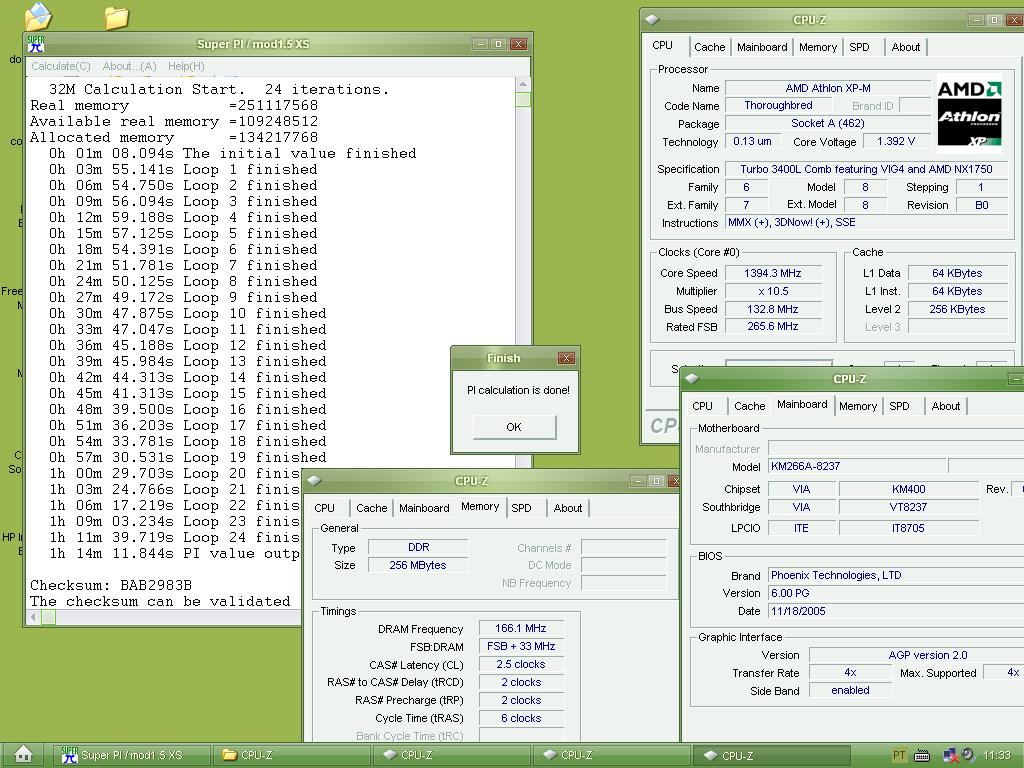1024x768 pixels.
Task: Click the CPU-Z title bar icon in the CPU window
Action: coord(652,20)
